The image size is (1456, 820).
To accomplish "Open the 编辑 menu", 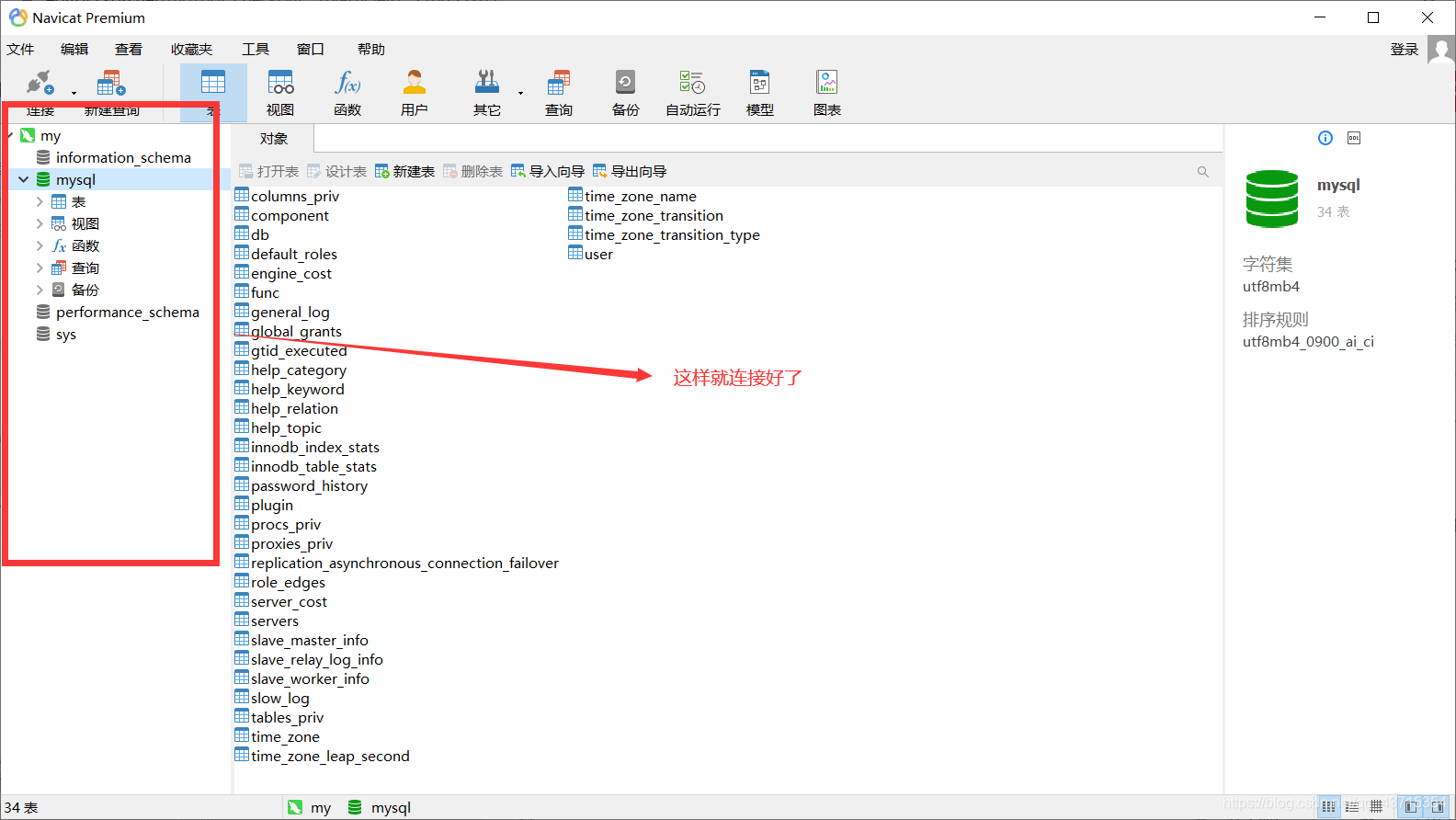I will [74, 50].
